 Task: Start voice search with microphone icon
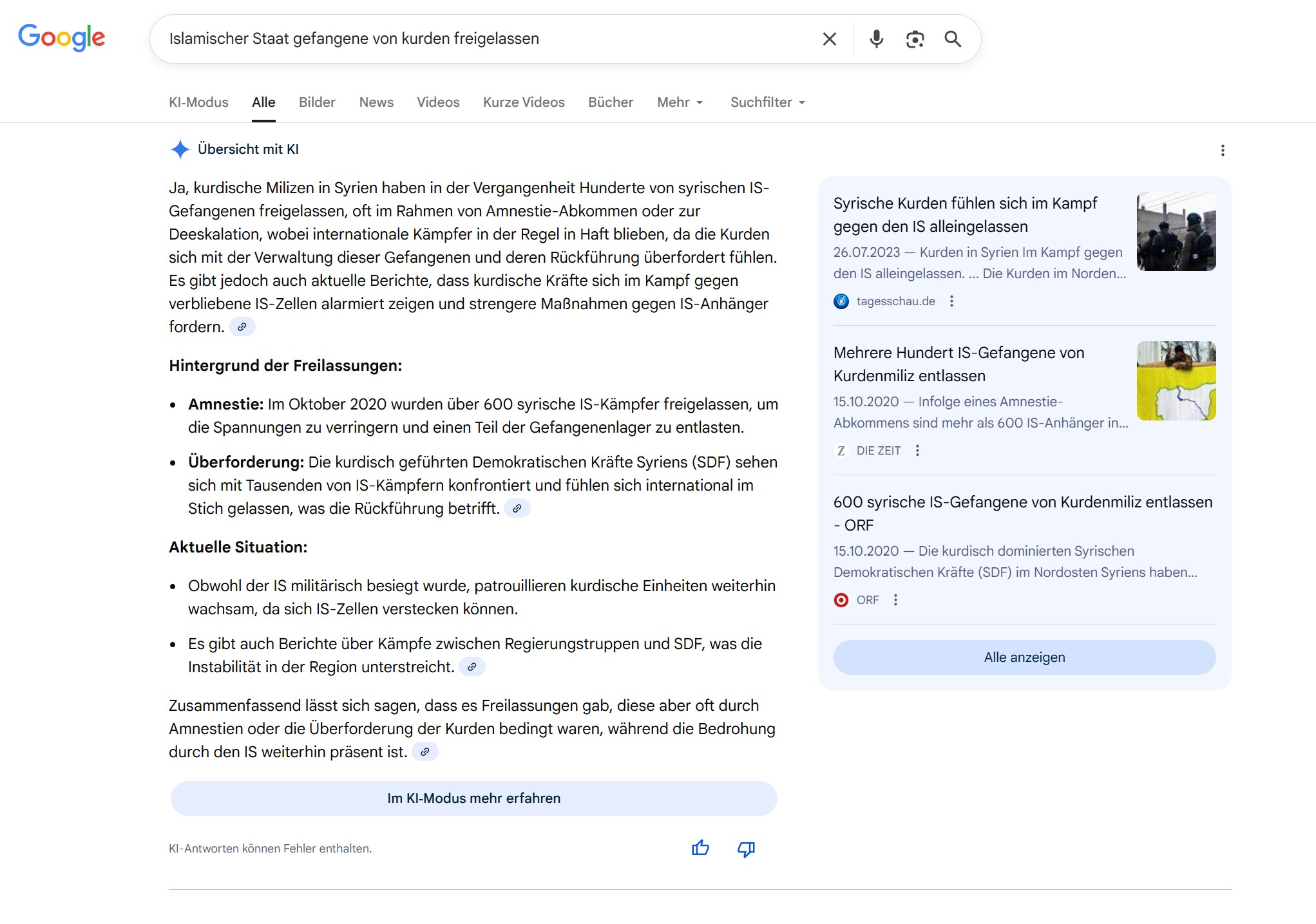pyautogui.click(x=876, y=39)
